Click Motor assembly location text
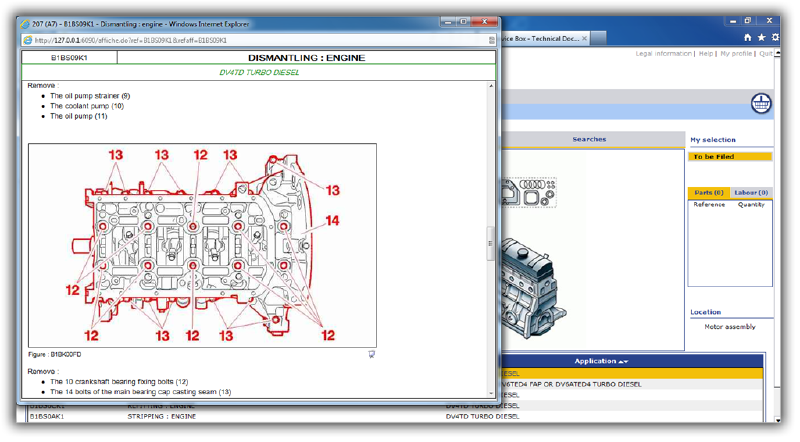The image size is (800, 442). (x=730, y=327)
